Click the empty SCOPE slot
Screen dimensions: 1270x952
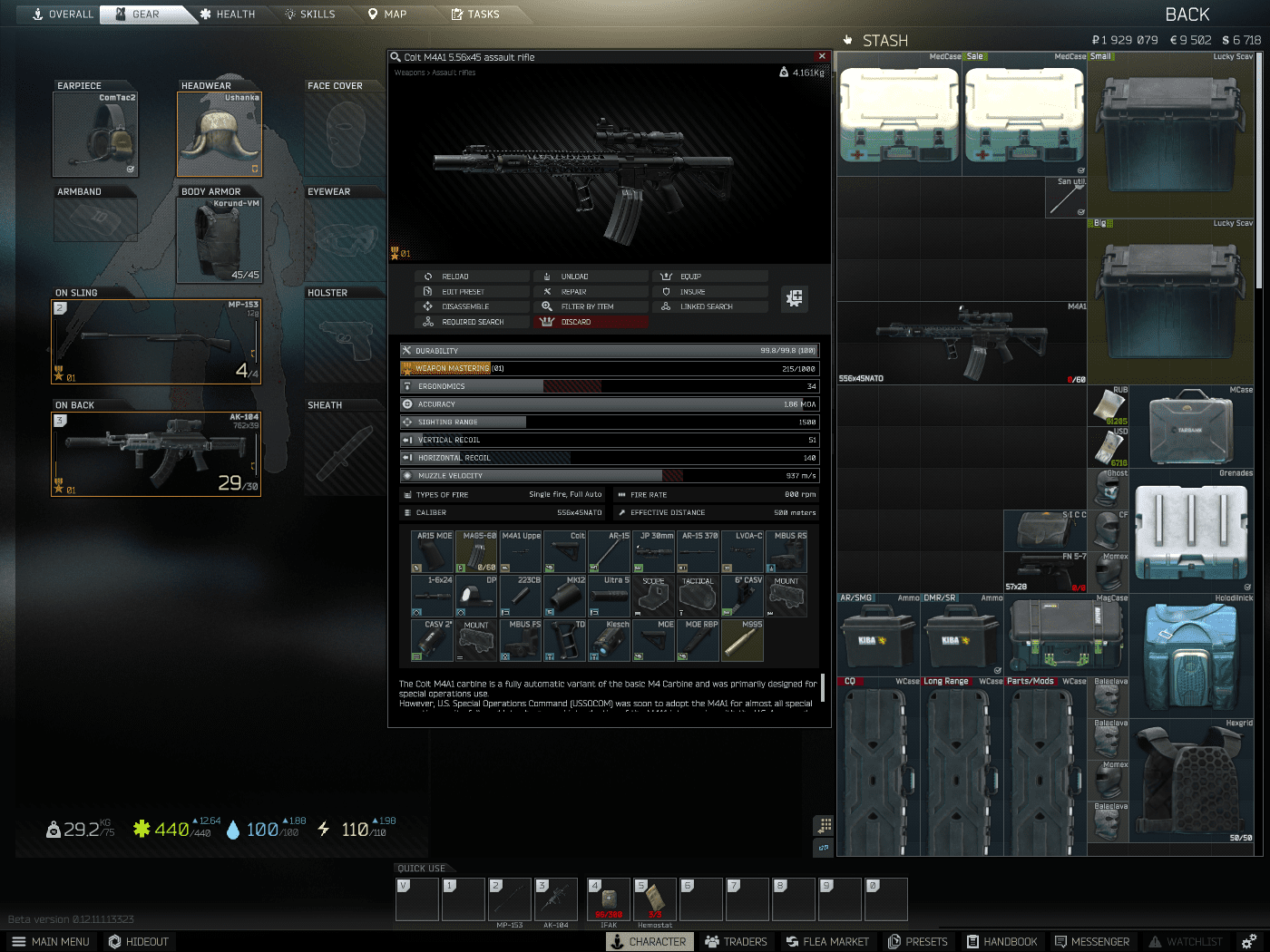coord(654,596)
